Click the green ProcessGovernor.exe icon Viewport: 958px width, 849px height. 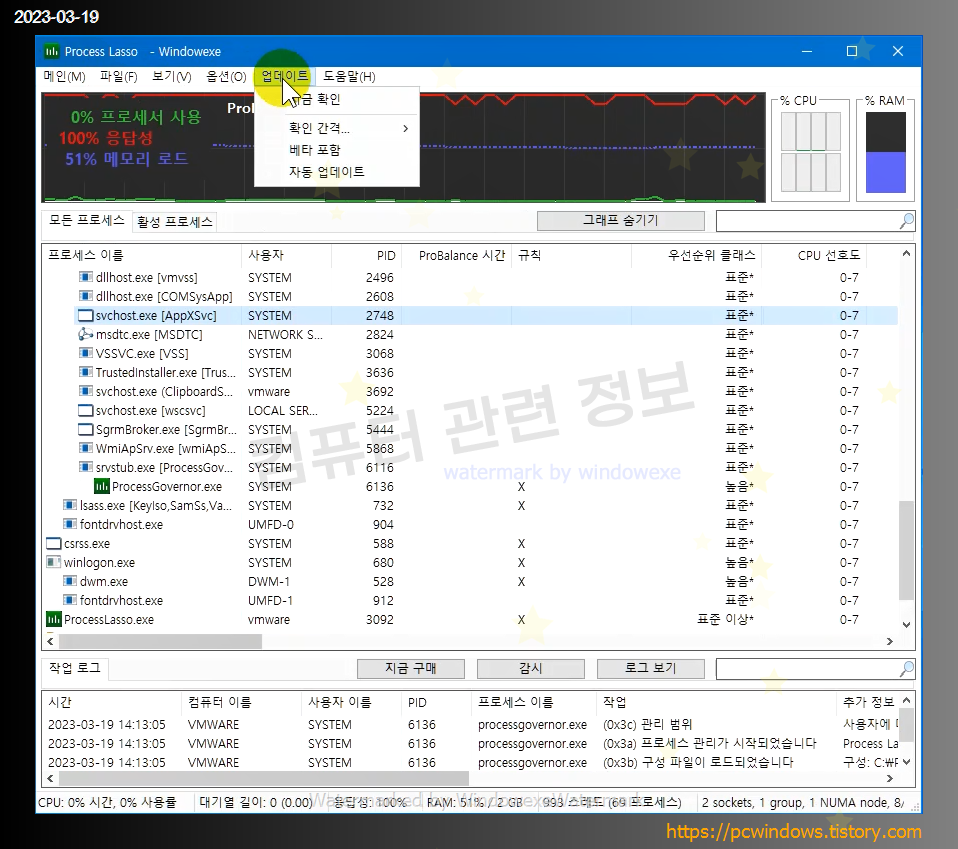pyautogui.click(x=101, y=486)
